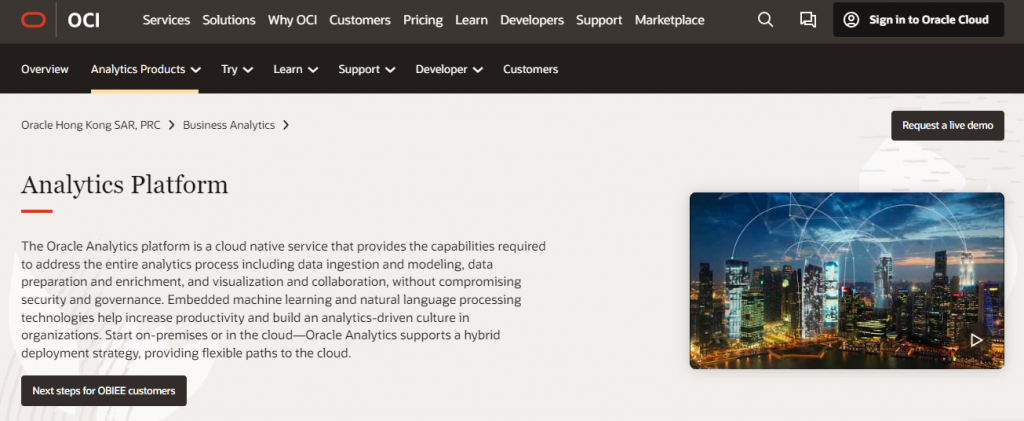
Task: Click Sign in to Oracle Cloud button
Action: point(918,20)
